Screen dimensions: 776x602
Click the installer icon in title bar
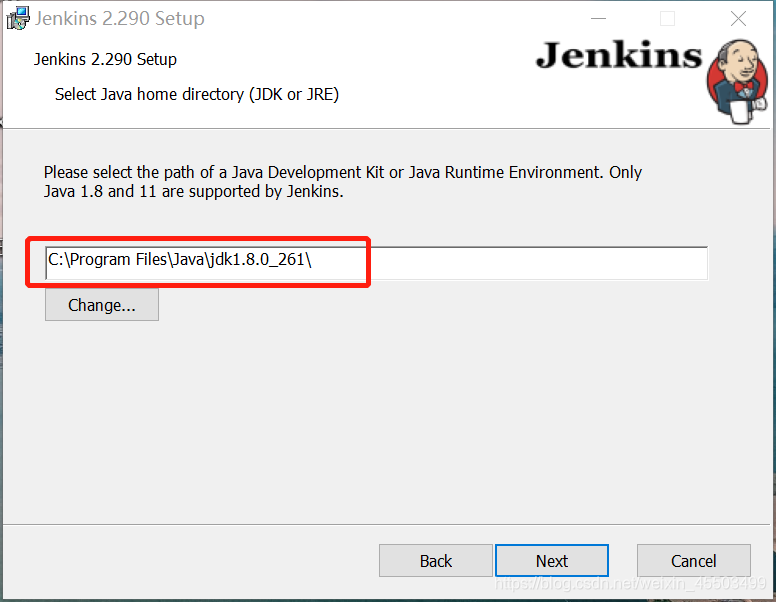[x=18, y=18]
